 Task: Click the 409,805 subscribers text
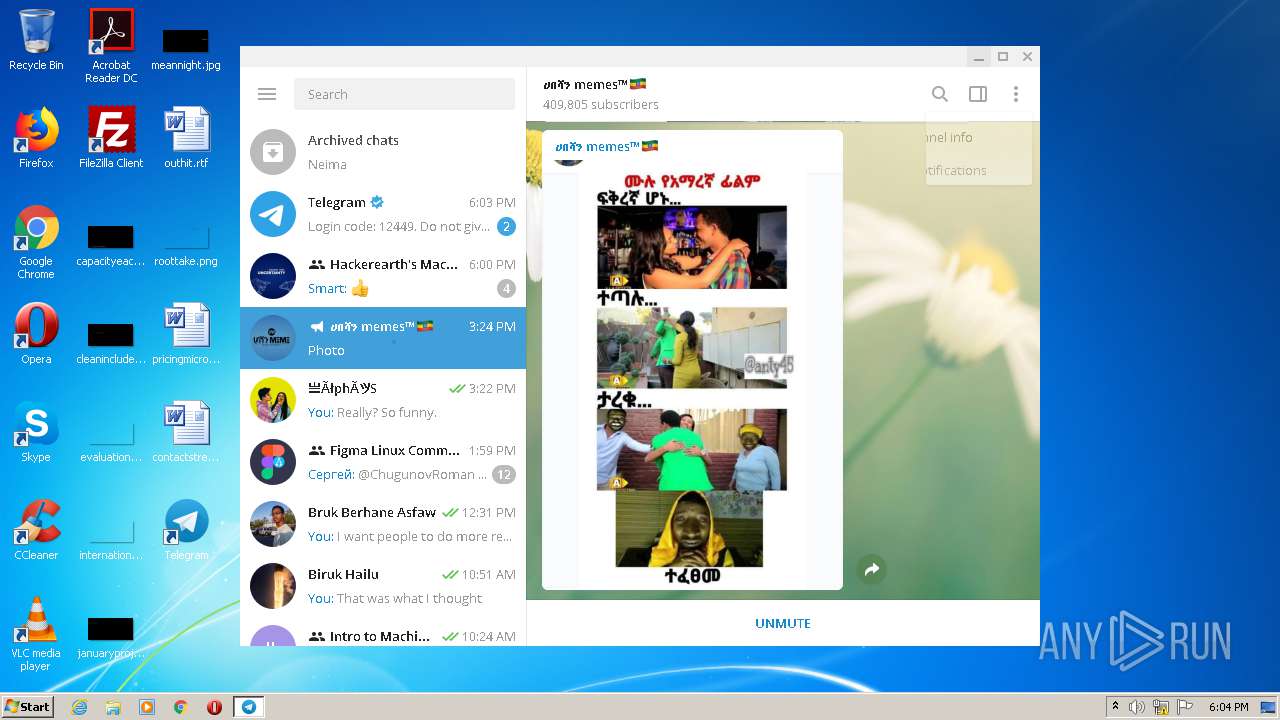coord(601,104)
